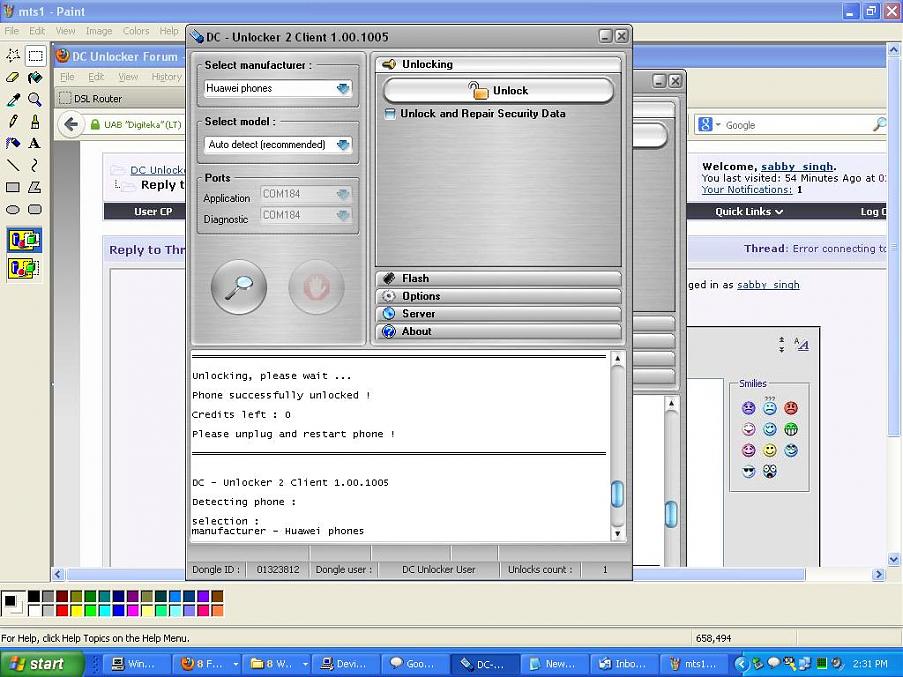The width and height of the screenshot is (903, 677).
Task: Expand the Server section
Action: 498,313
